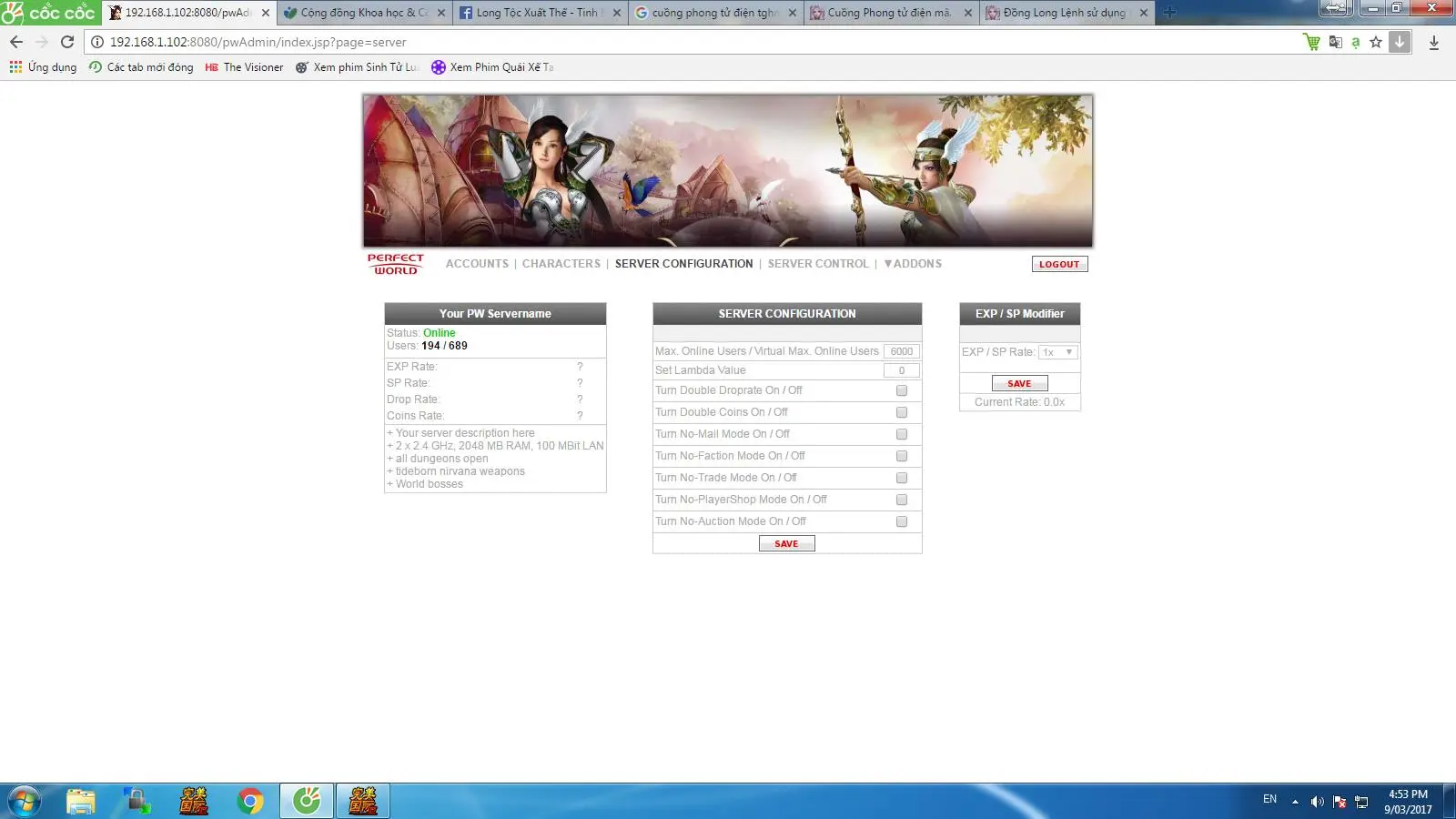Open the SERVER CONTROL page
Screen dimensions: 1456x819
point(818,264)
